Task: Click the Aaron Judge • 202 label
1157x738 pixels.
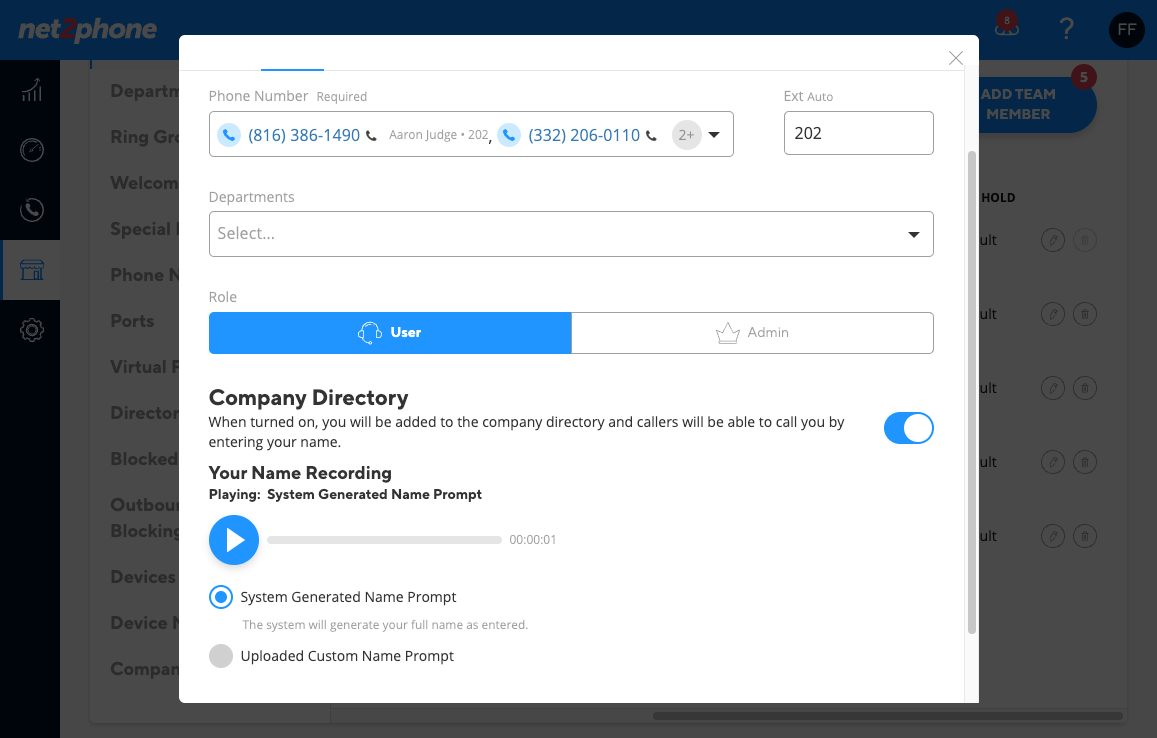Action: pyautogui.click(x=439, y=134)
